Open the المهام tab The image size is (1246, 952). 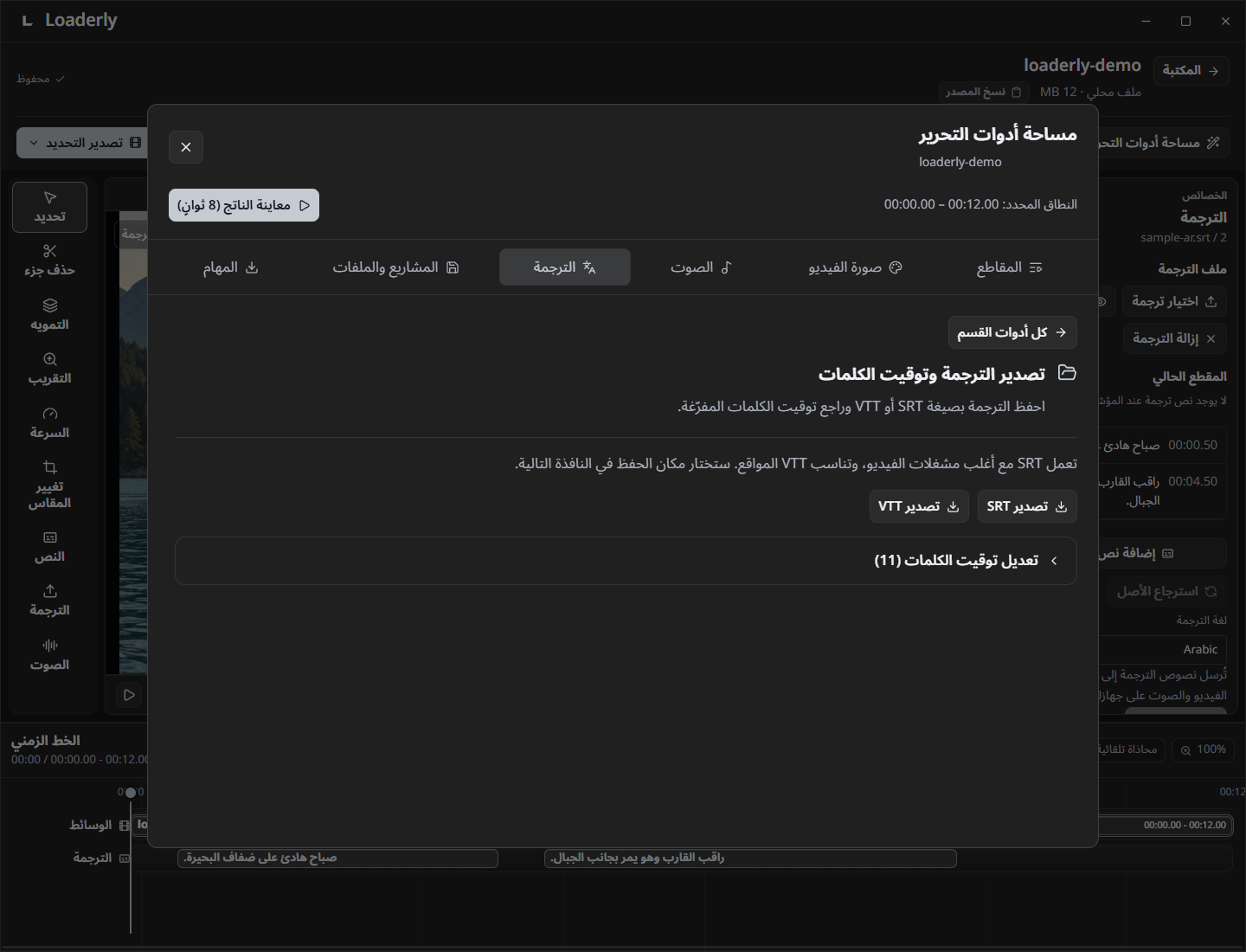click(x=230, y=267)
